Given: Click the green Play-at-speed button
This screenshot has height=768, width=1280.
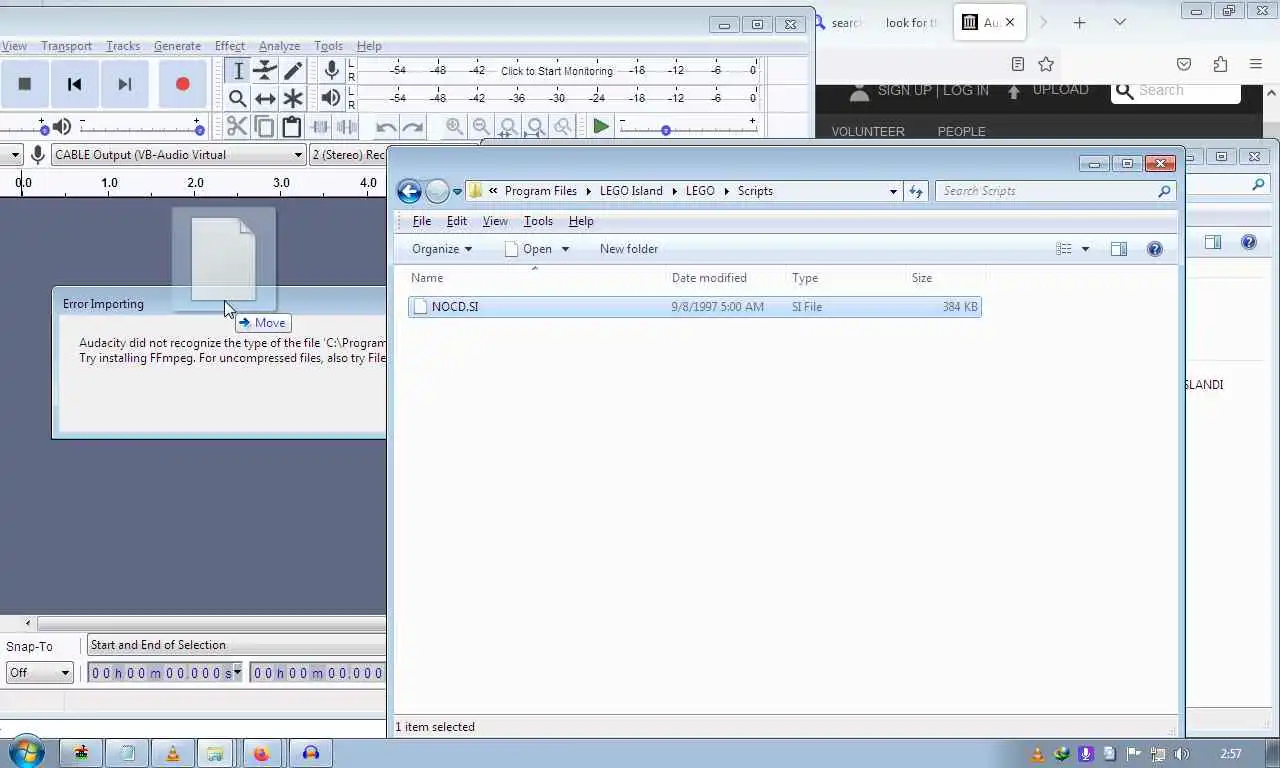Looking at the screenshot, I should click(601, 126).
